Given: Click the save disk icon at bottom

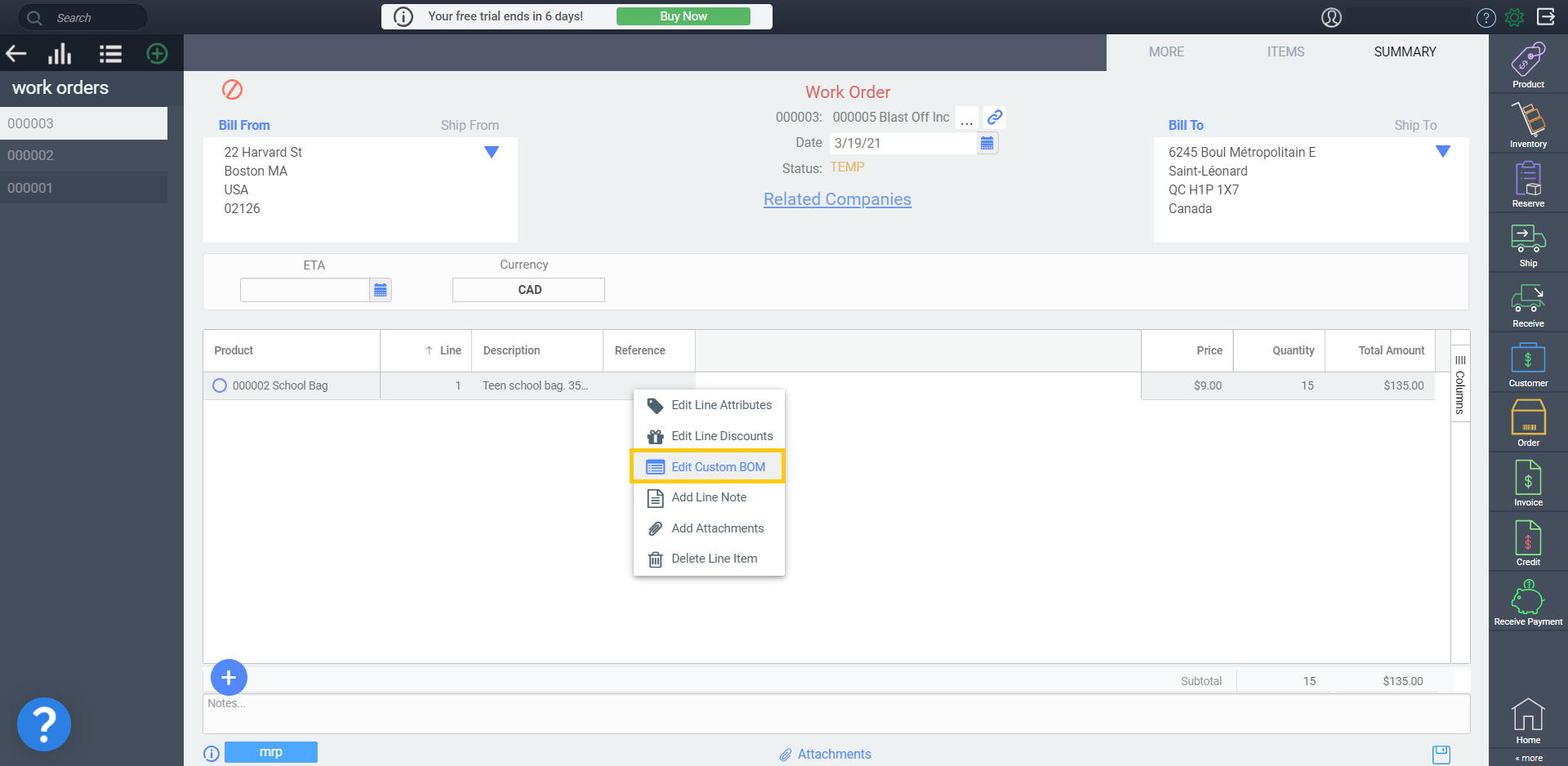Looking at the screenshot, I should (x=1441, y=754).
